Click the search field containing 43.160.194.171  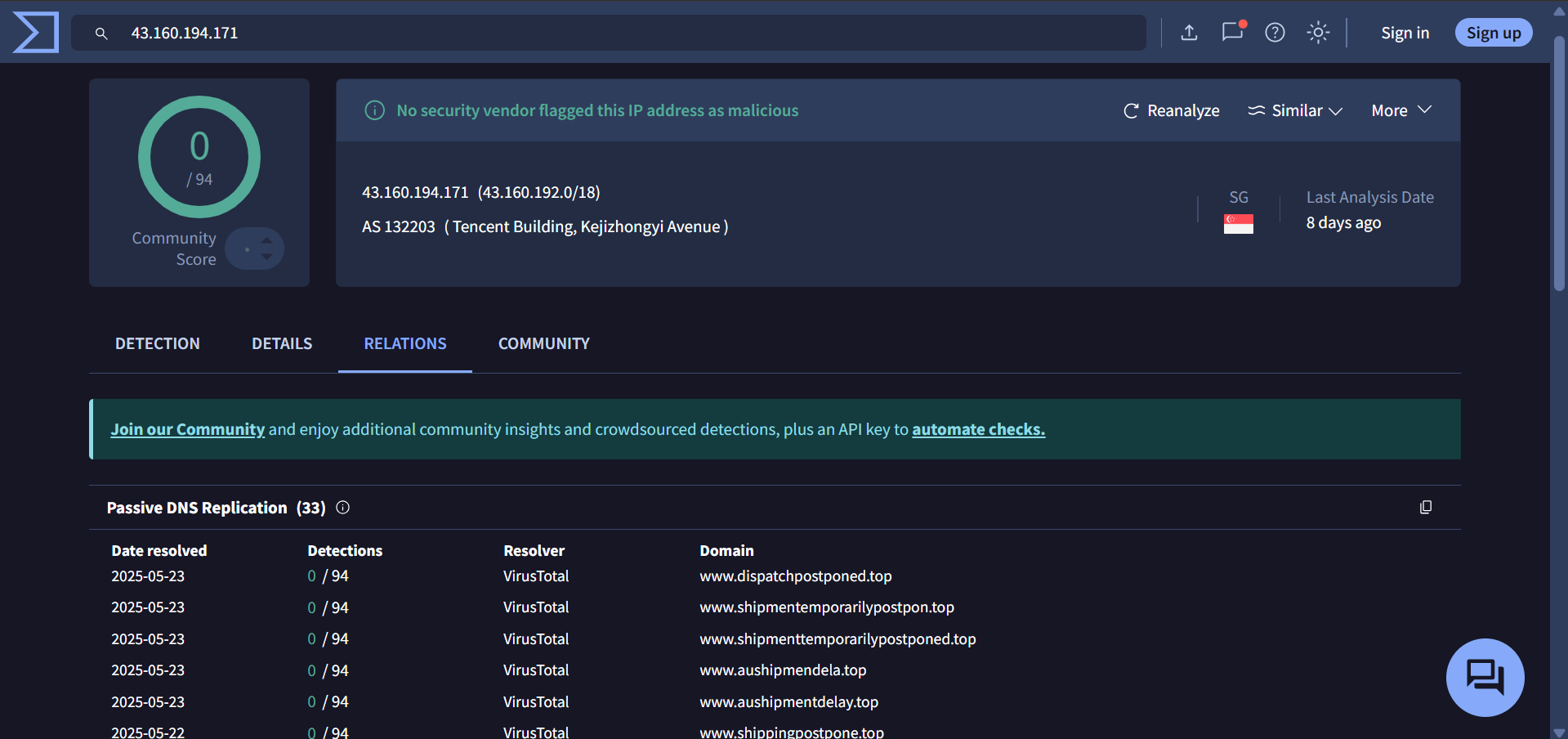tap(621, 34)
